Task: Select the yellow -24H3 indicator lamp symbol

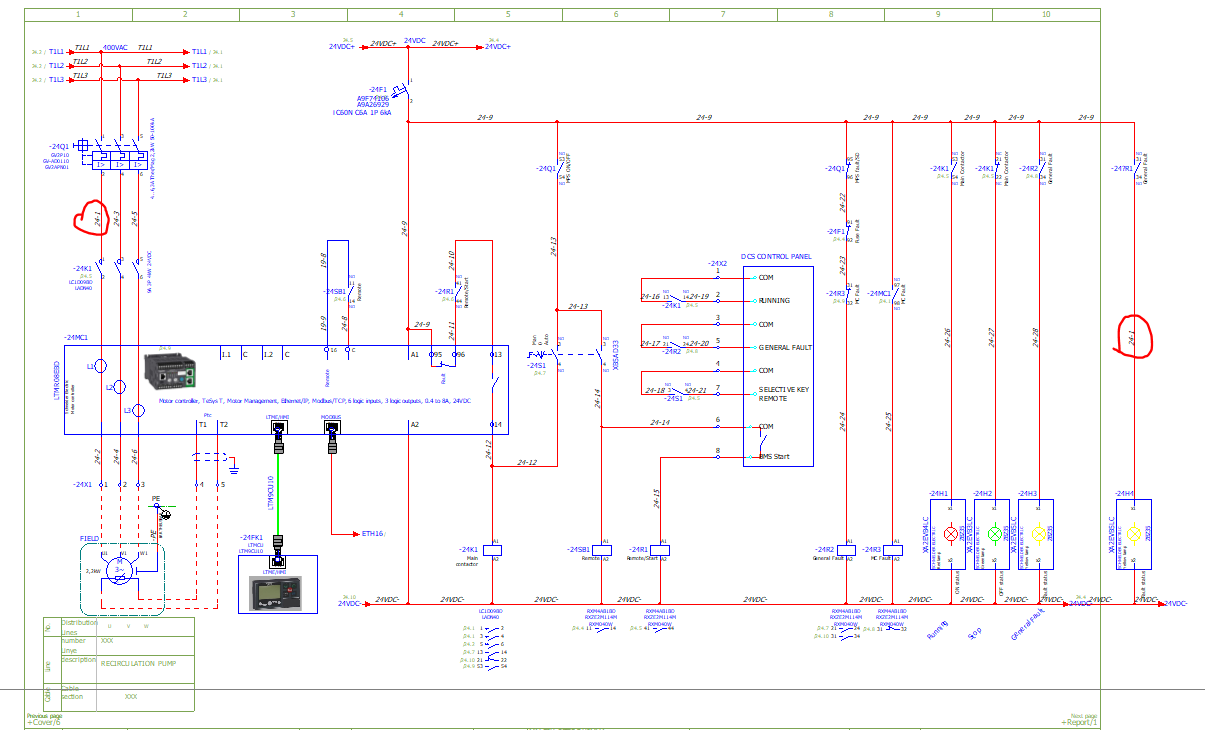Action: tap(1038, 535)
